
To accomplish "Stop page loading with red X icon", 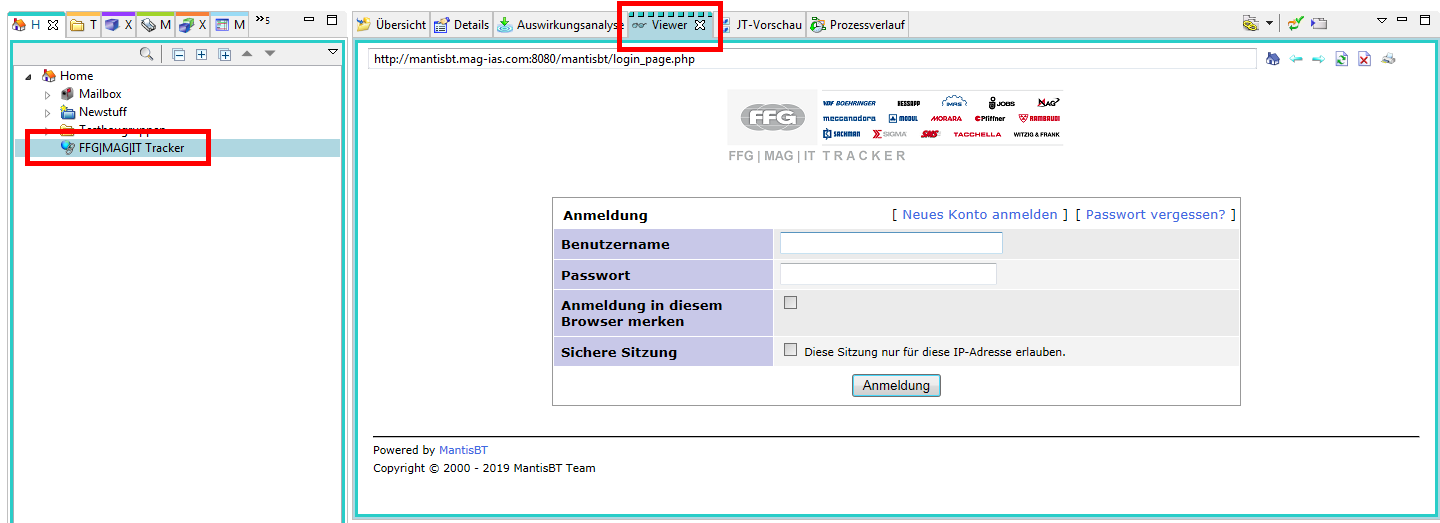I will point(1365,60).
